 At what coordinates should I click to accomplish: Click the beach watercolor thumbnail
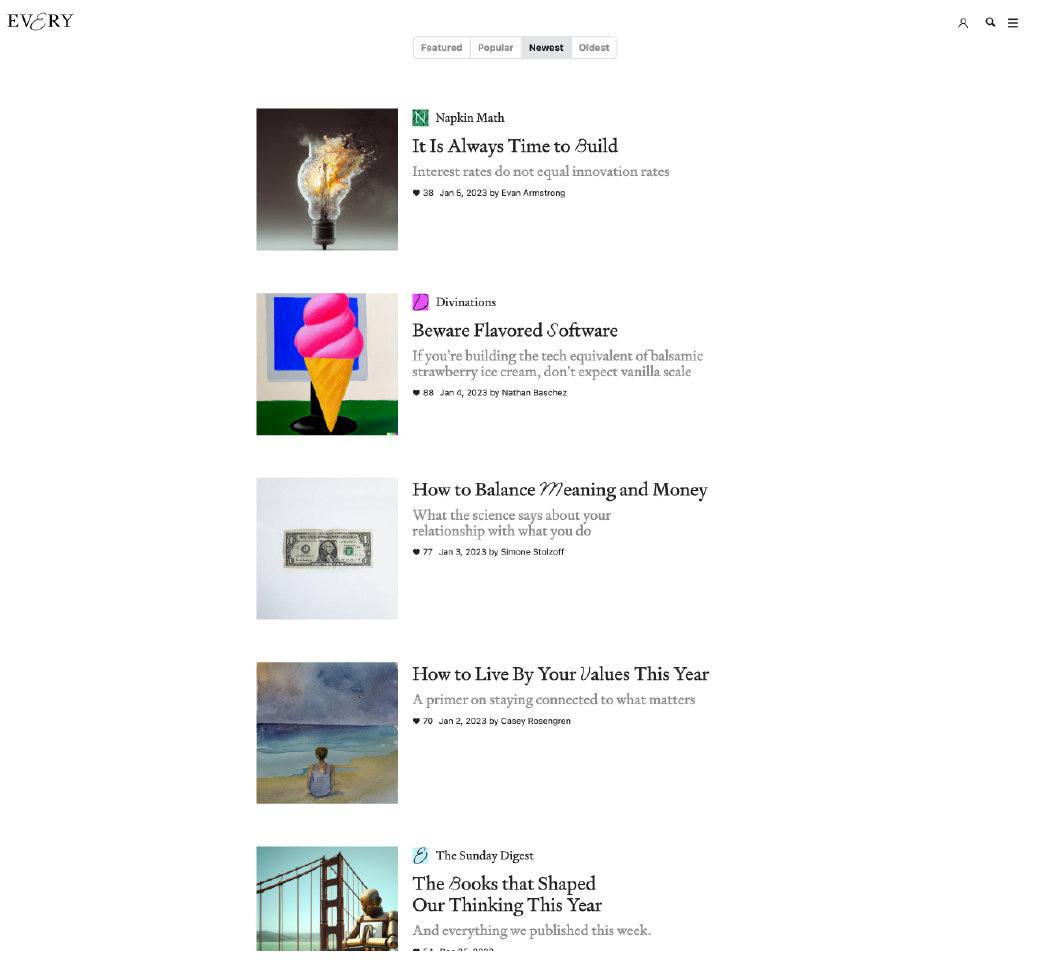tap(327, 733)
